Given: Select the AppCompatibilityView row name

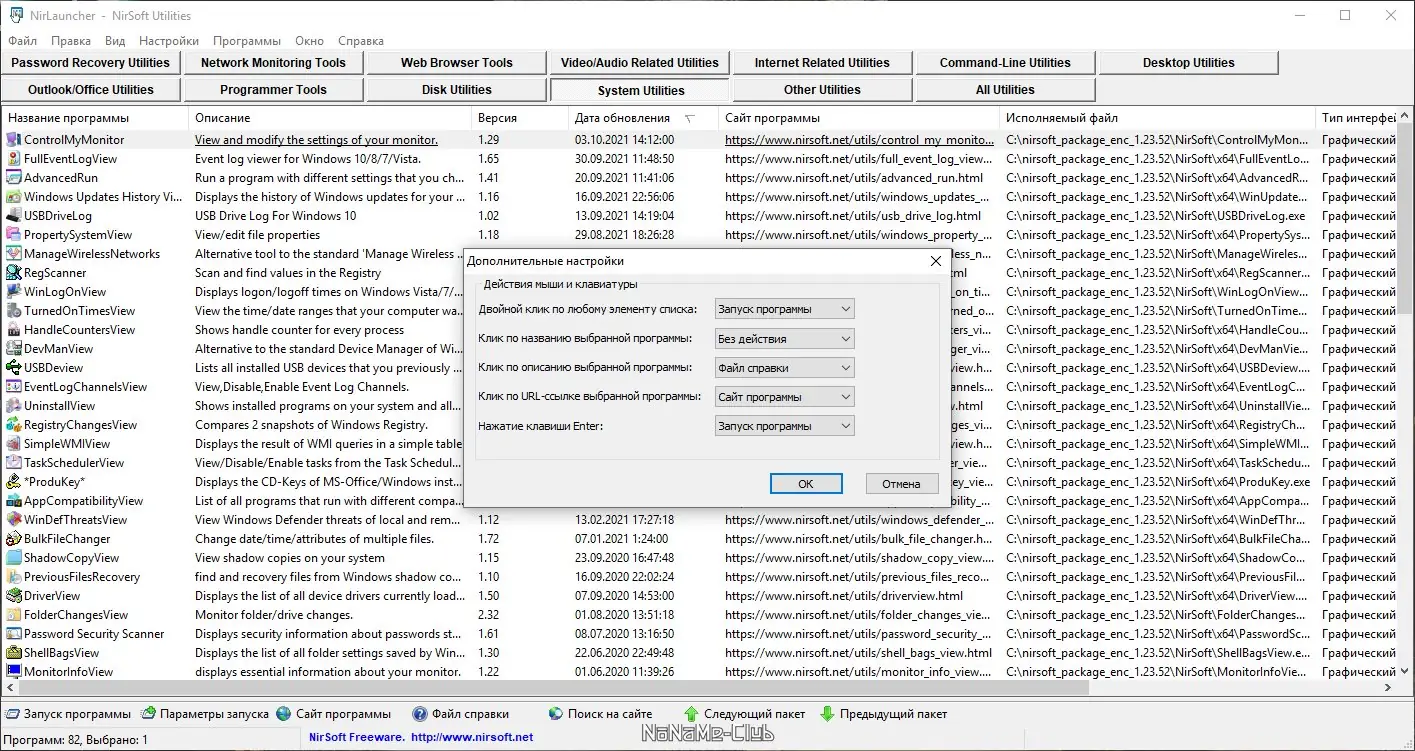Looking at the screenshot, I should coord(84,501).
